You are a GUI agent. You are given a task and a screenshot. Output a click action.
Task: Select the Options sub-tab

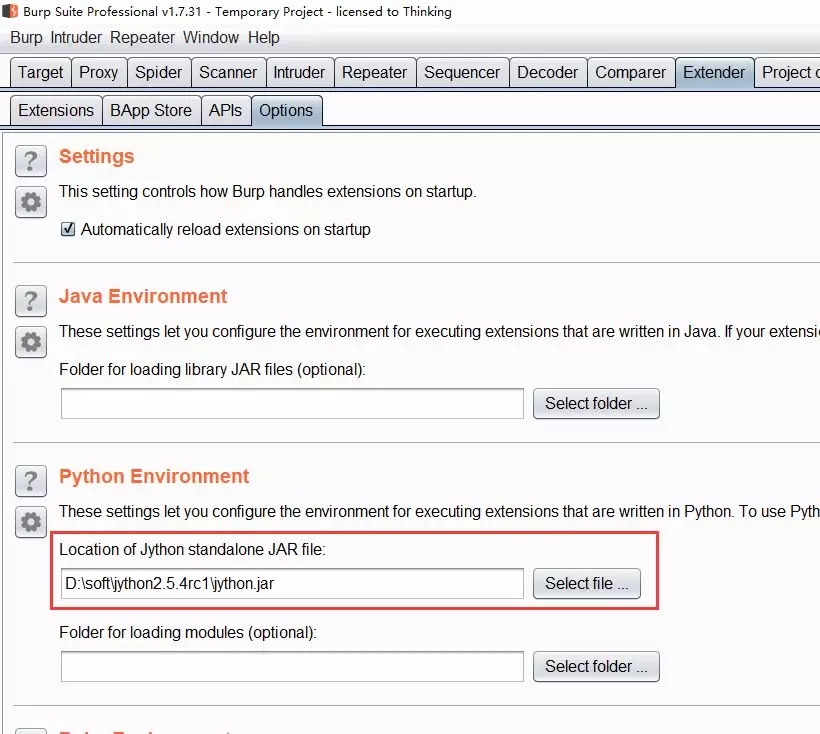(x=286, y=110)
